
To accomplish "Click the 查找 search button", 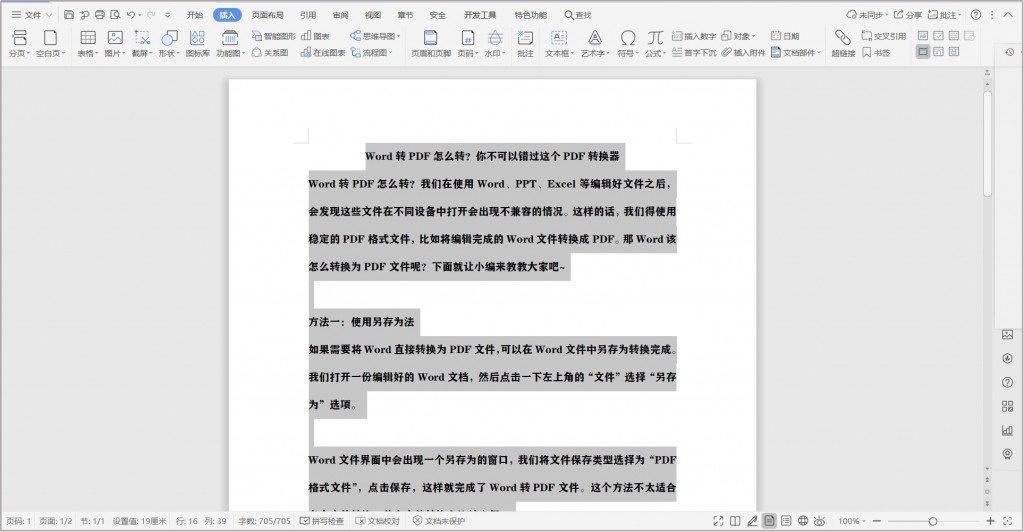I will click(578, 14).
